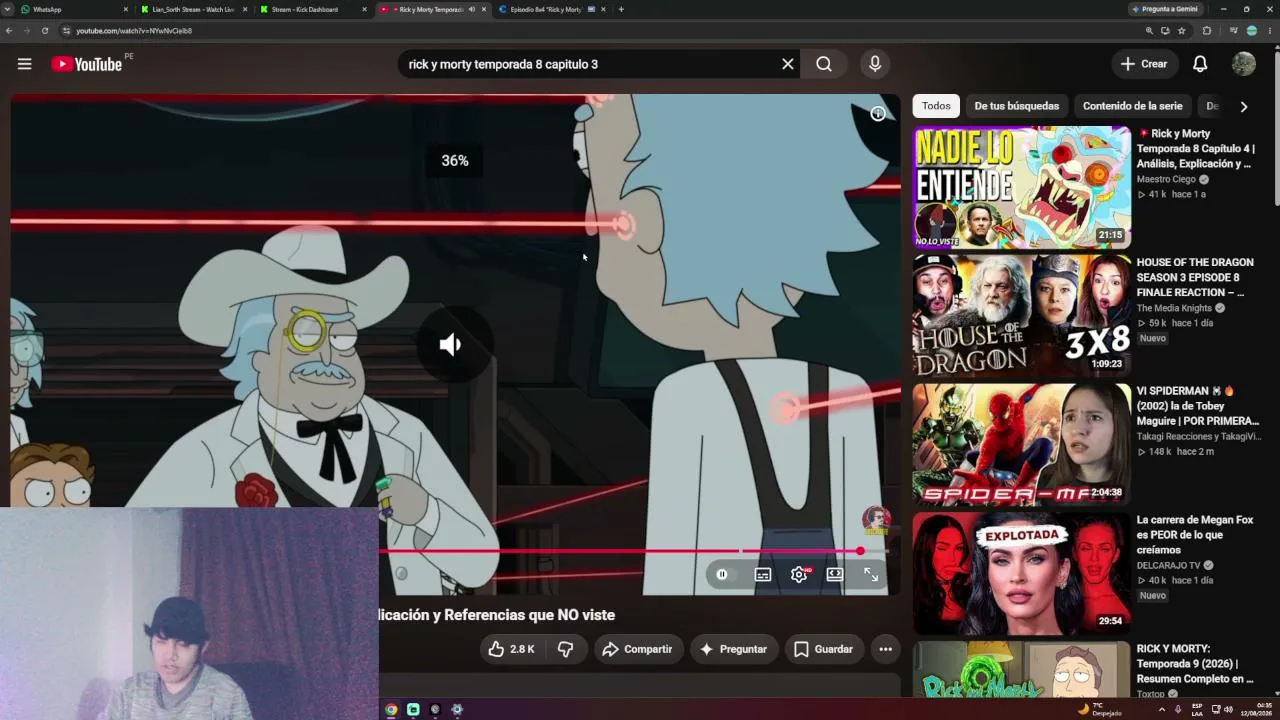
Task: Open the Spider-Man reaction thumbnail
Action: pos(1021,445)
